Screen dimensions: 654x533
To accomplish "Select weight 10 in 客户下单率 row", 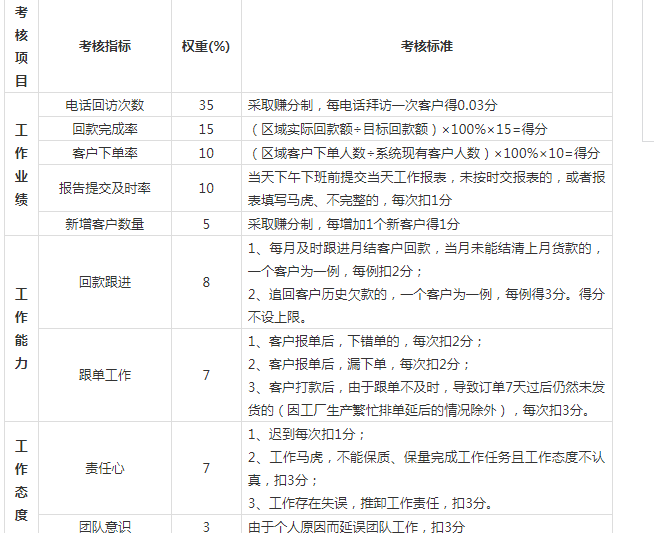I will point(206,153).
